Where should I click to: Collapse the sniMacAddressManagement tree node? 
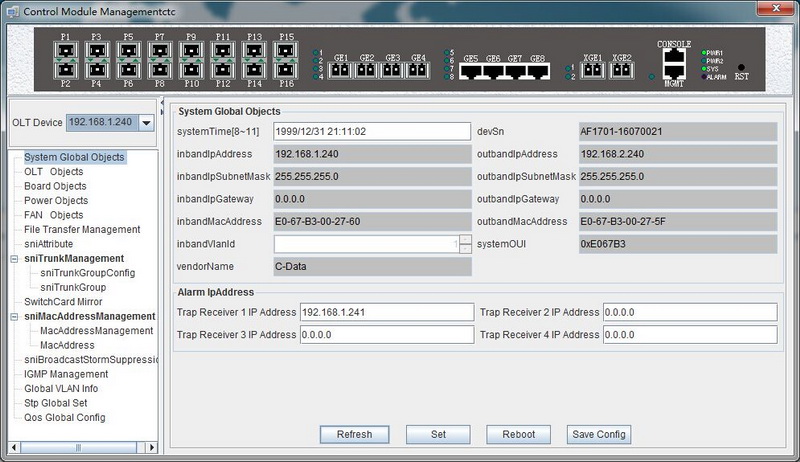[13, 317]
